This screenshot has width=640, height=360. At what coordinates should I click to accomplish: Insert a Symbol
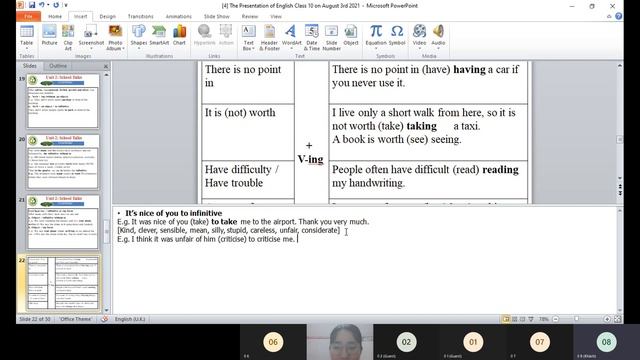[x=397, y=36]
